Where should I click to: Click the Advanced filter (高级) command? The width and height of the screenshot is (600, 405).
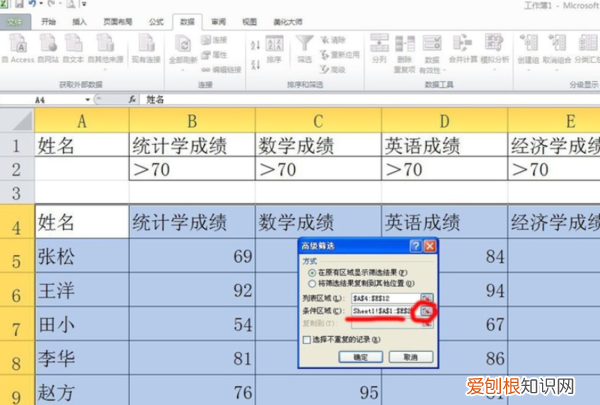click(333, 70)
